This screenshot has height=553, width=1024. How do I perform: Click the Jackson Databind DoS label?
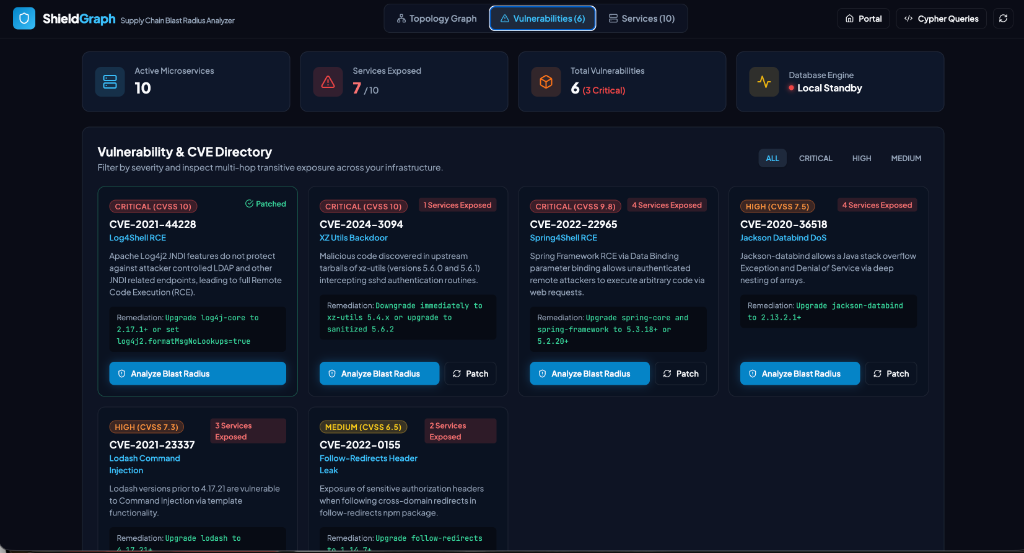(783, 238)
